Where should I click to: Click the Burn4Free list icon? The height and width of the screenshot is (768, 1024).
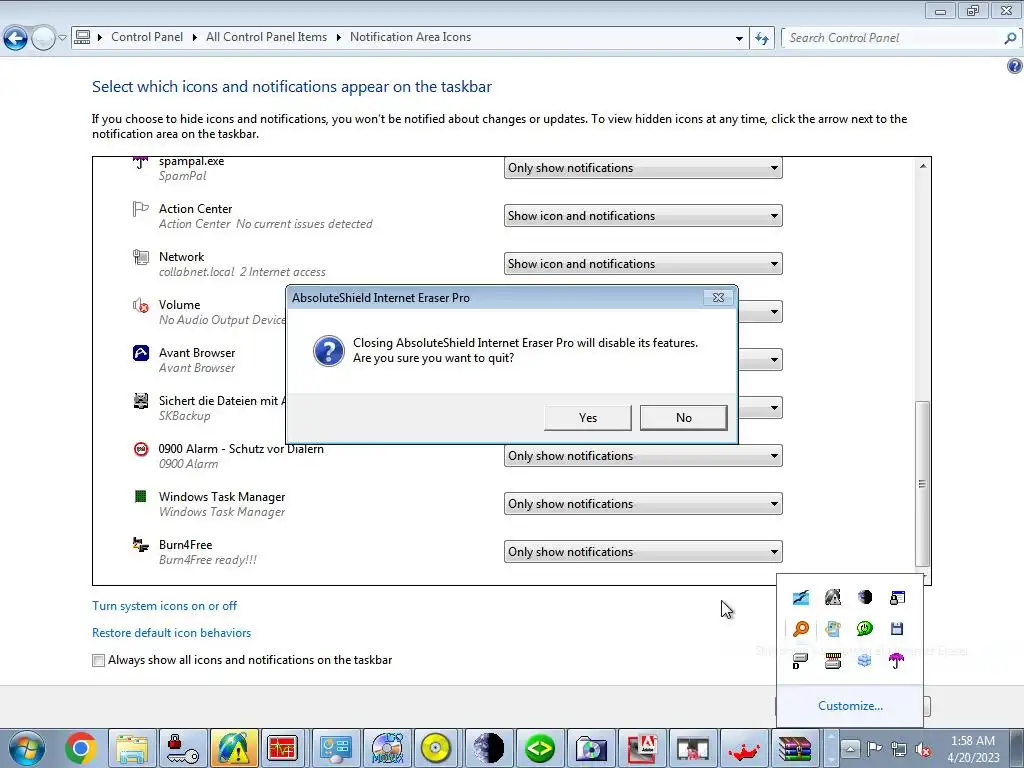coord(141,545)
